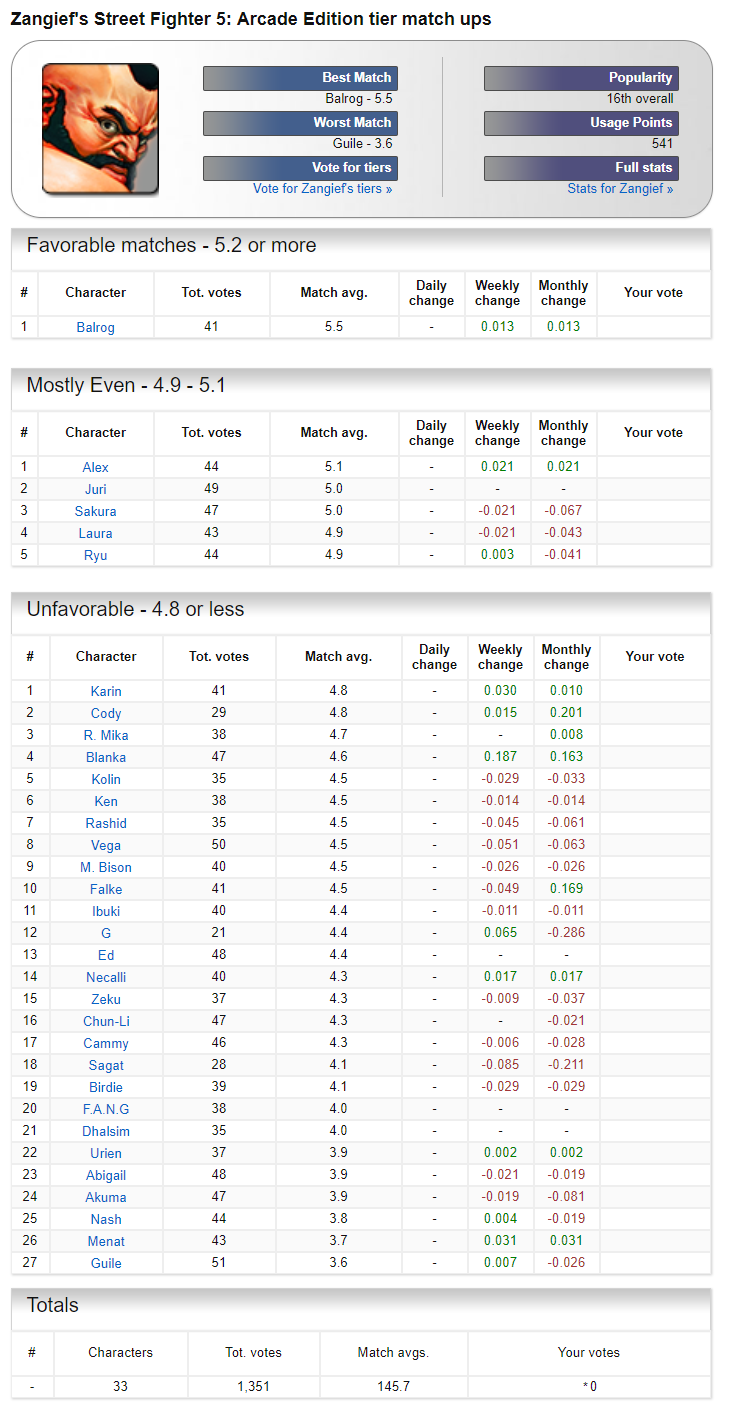Open the M. Bison character link
The width and height of the screenshot is (729, 1409).
click(106, 867)
